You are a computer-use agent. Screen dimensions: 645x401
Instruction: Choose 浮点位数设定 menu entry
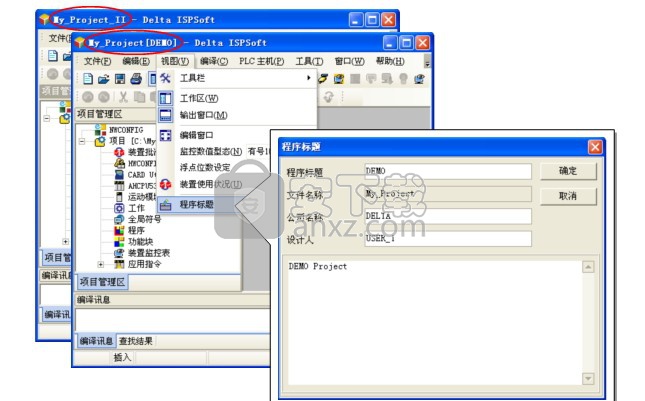click(x=205, y=167)
